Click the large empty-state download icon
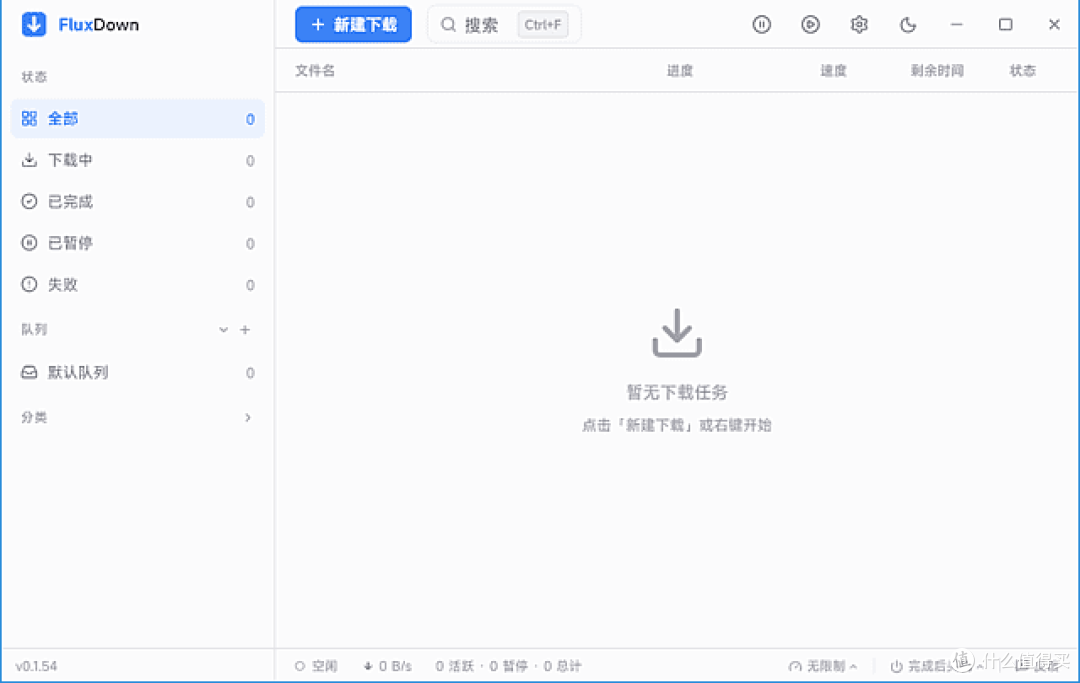This screenshot has width=1080, height=683. pyautogui.click(x=677, y=333)
